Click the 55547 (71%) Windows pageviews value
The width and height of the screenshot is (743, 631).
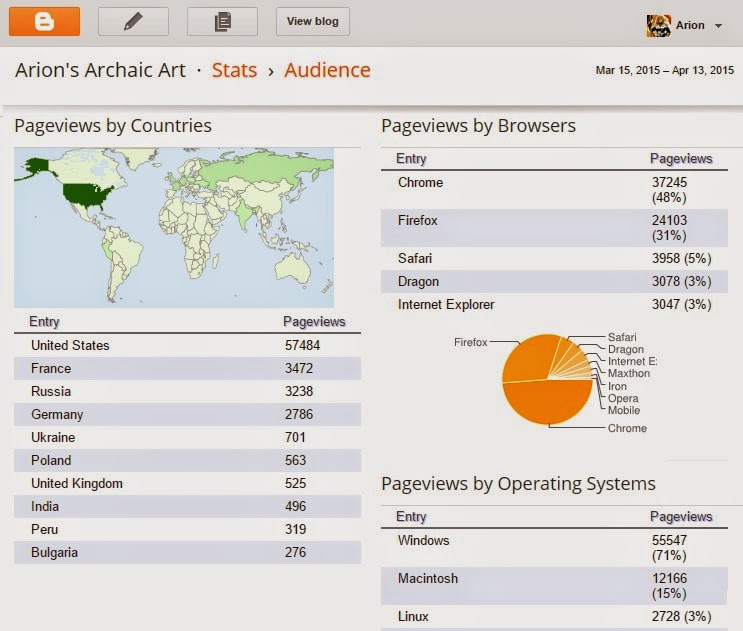[x=669, y=548]
